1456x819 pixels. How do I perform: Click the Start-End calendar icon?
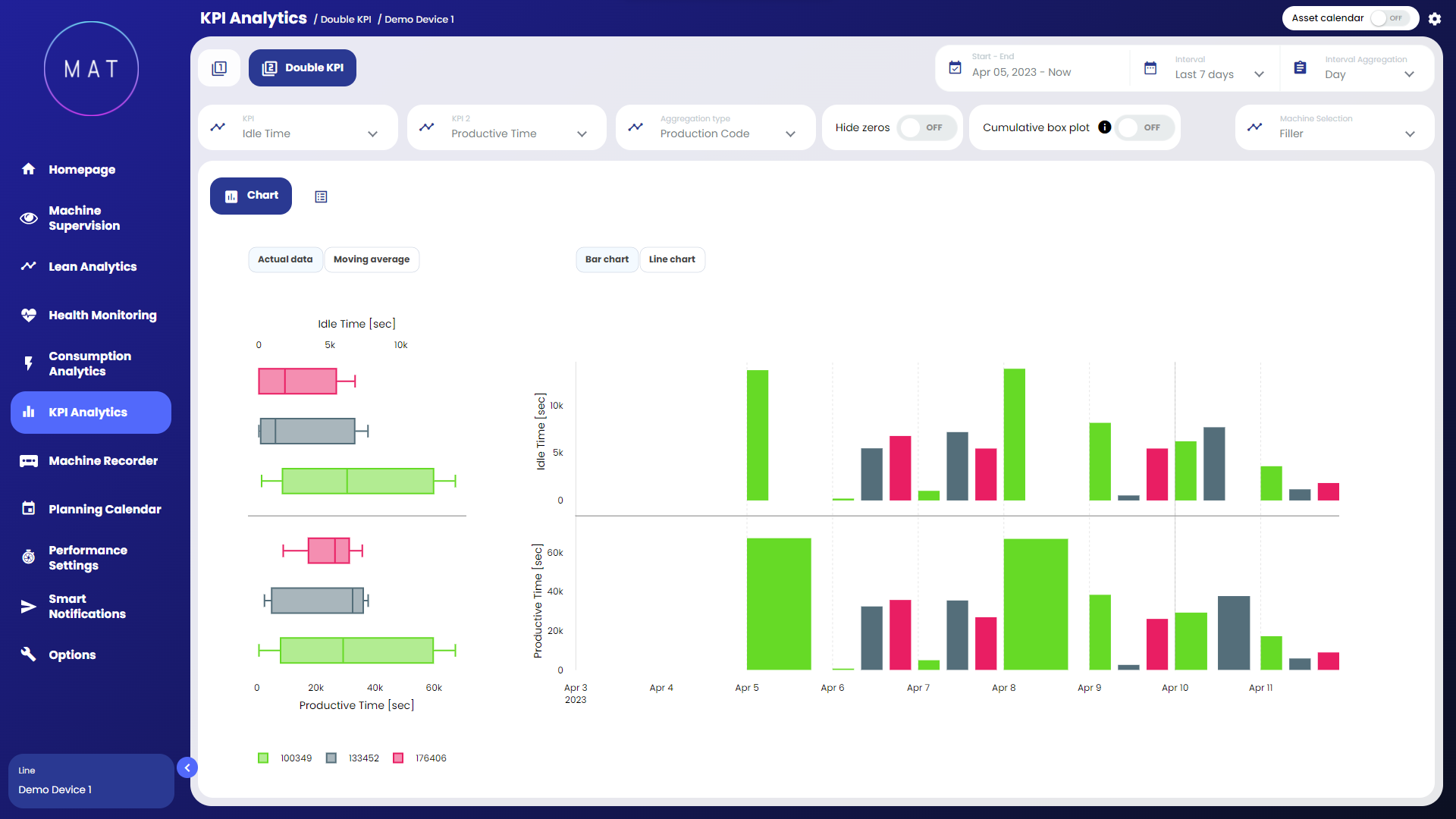pyautogui.click(x=955, y=68)
